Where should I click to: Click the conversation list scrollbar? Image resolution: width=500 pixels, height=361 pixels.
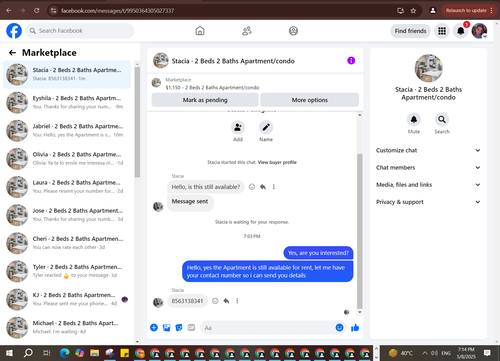click(137, 122)
